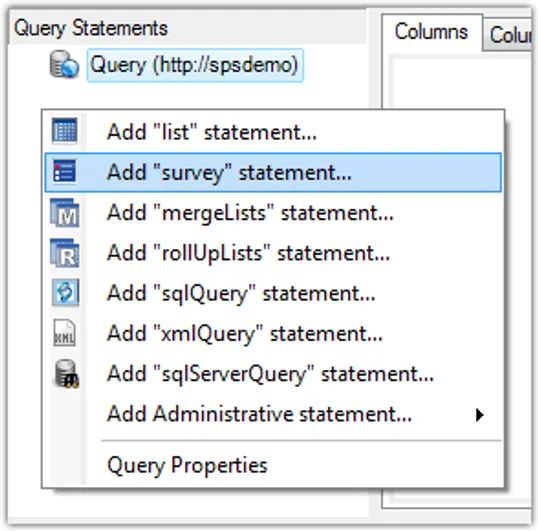This screenshot has width=538, height=531.
Task: Click the rollUpLists R icon
Action: coord(65,253)
